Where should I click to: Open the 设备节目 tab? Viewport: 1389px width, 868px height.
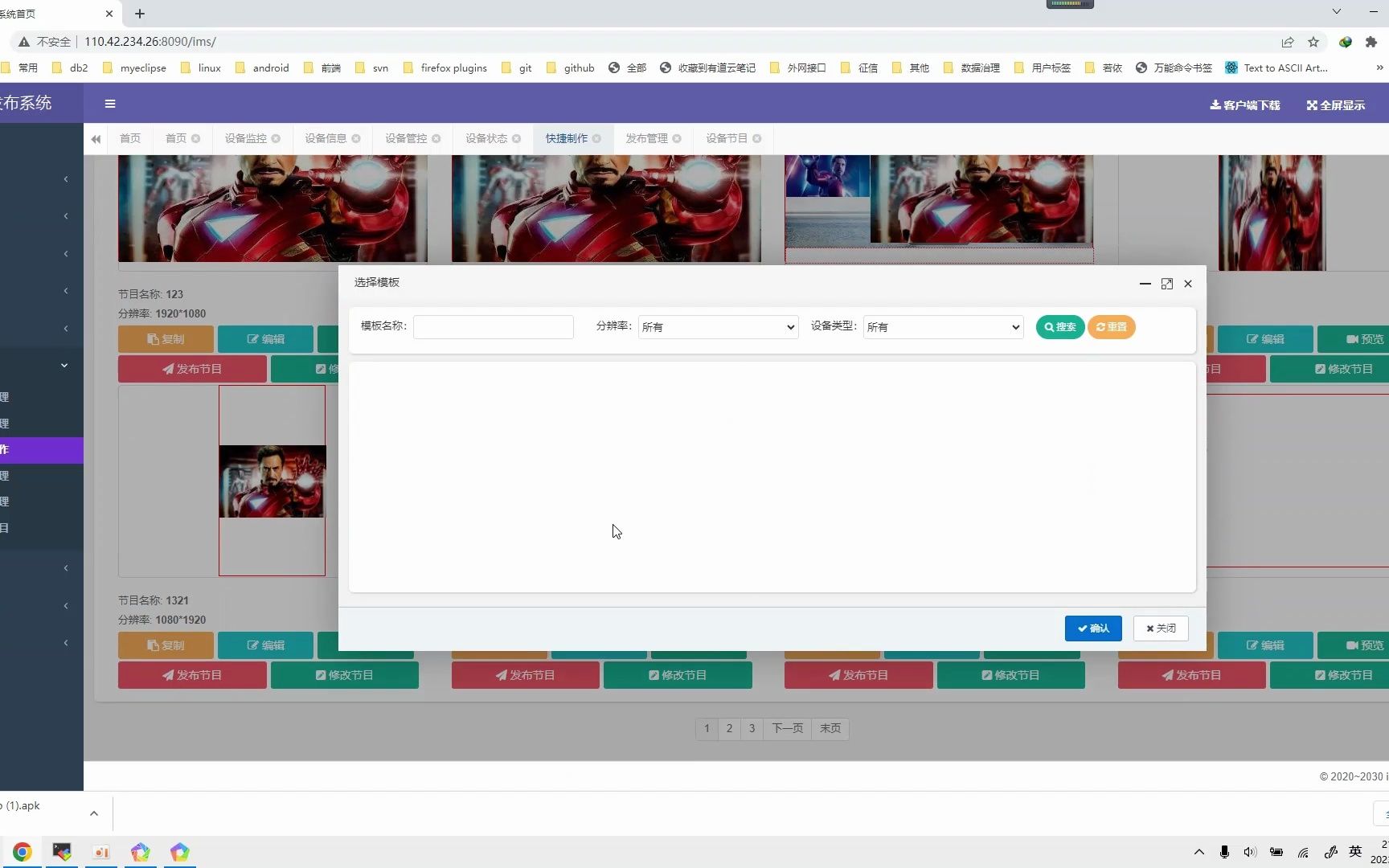click(x=727, y=138)
